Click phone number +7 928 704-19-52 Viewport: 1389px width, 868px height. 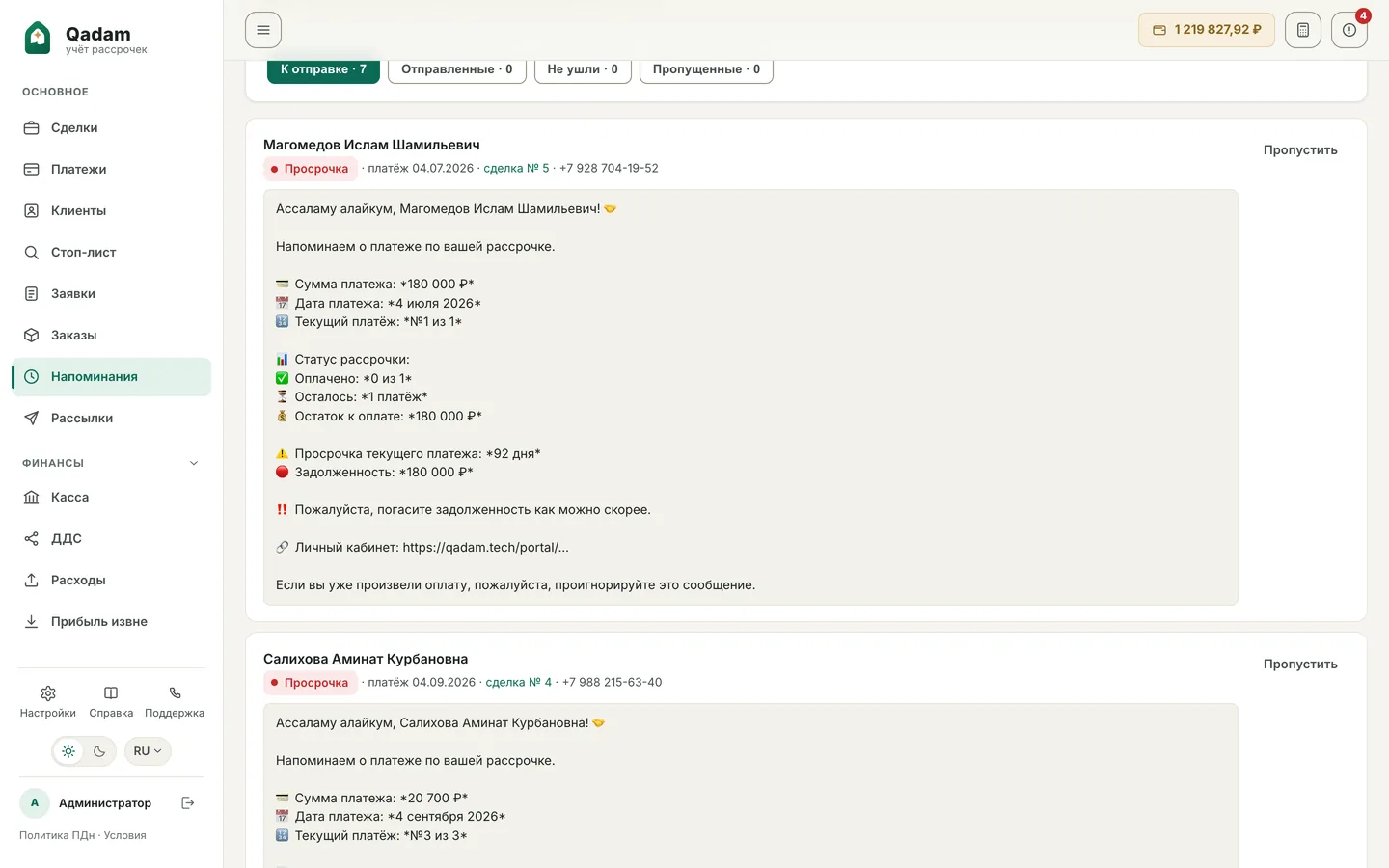pos(609,169)
